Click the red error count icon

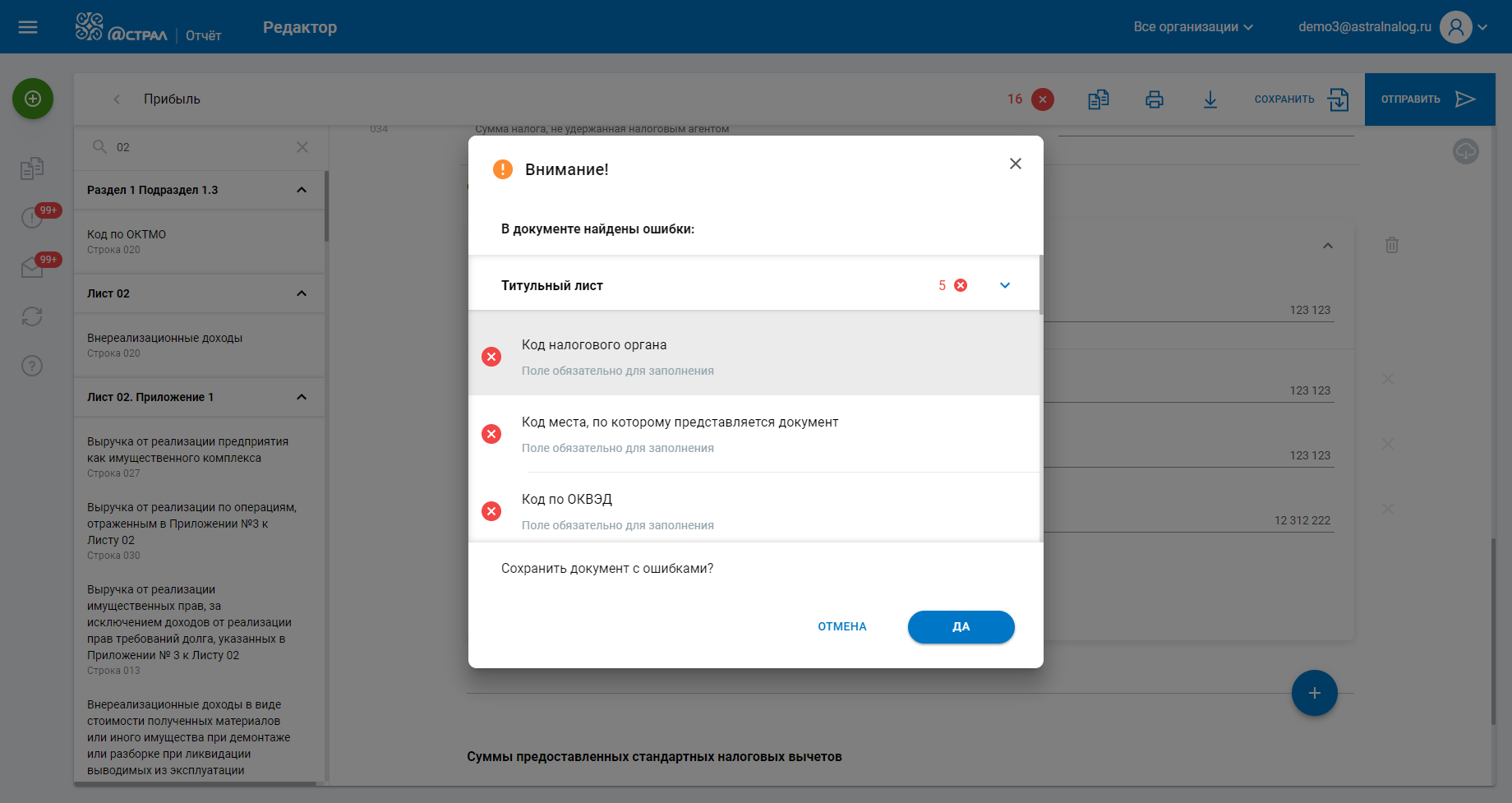(1043, 99)
